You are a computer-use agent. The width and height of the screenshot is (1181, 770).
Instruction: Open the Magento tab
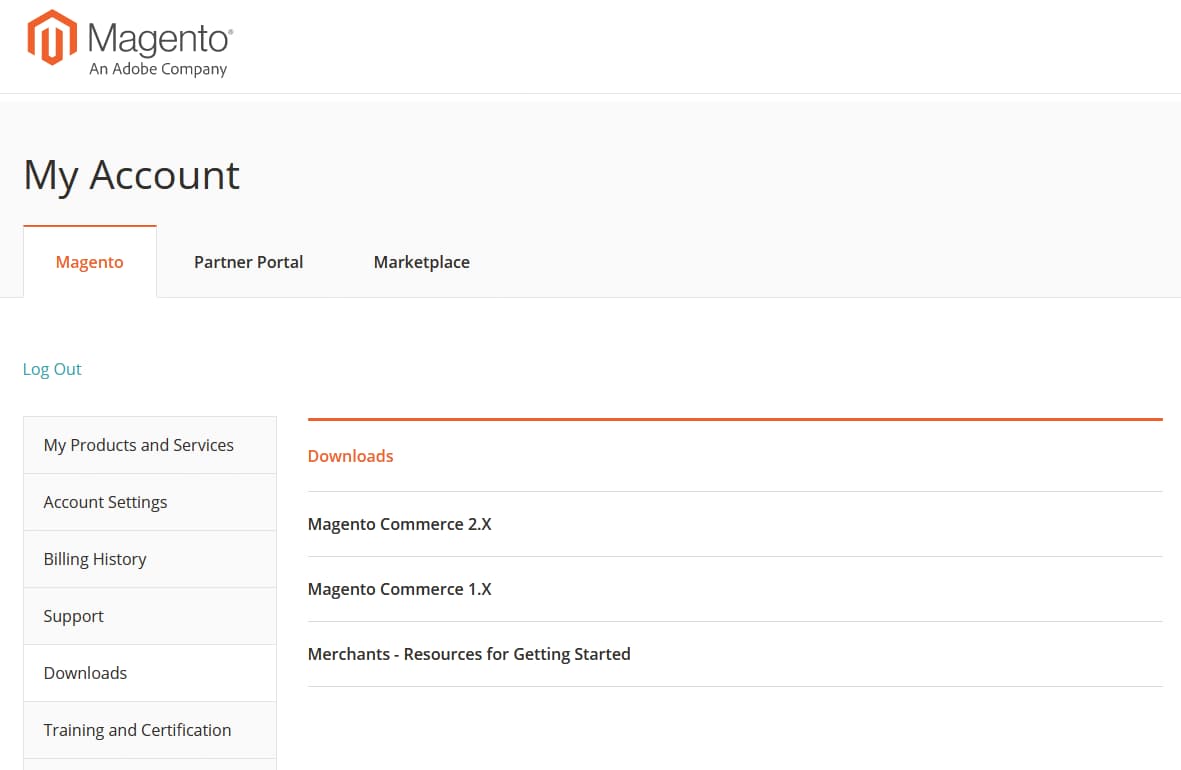89,261
